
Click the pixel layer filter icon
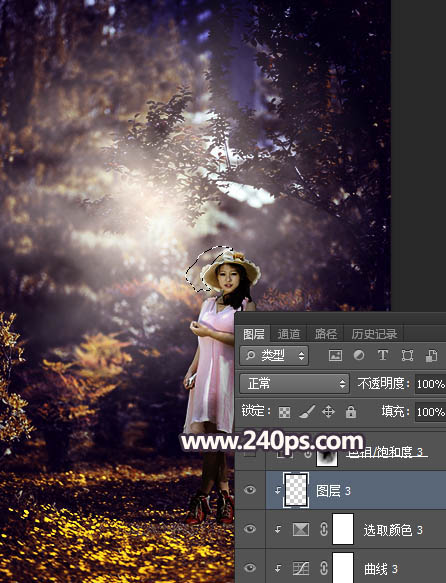335,356
